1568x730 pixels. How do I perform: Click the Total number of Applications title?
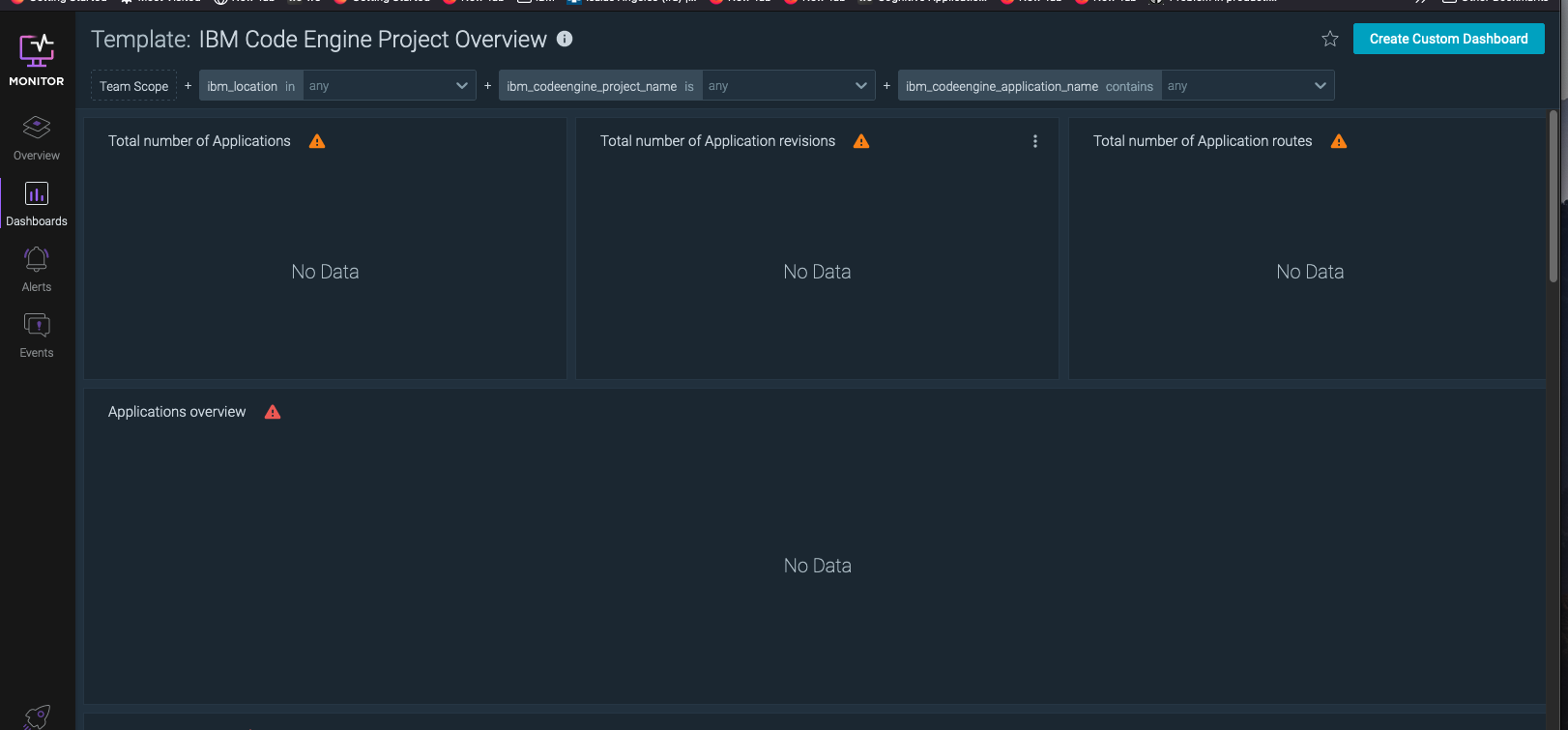pyautogui.click(x=199, y=141)
